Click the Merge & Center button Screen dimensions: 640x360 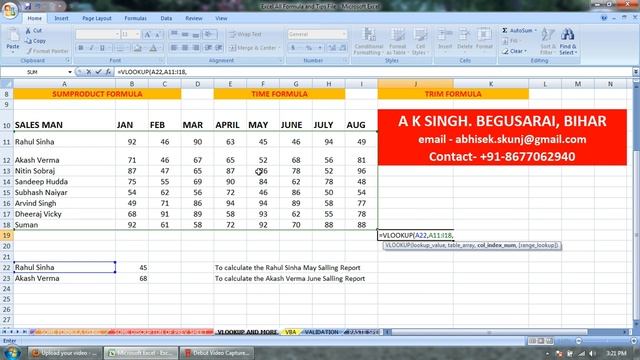[x=254, y=48]
